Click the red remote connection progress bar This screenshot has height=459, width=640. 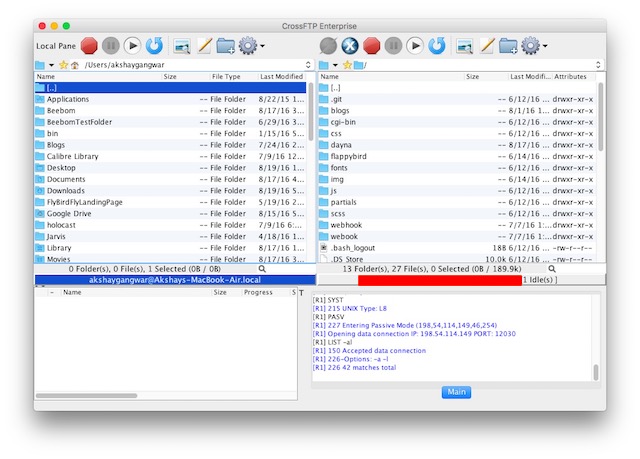(x=440, y=280)
